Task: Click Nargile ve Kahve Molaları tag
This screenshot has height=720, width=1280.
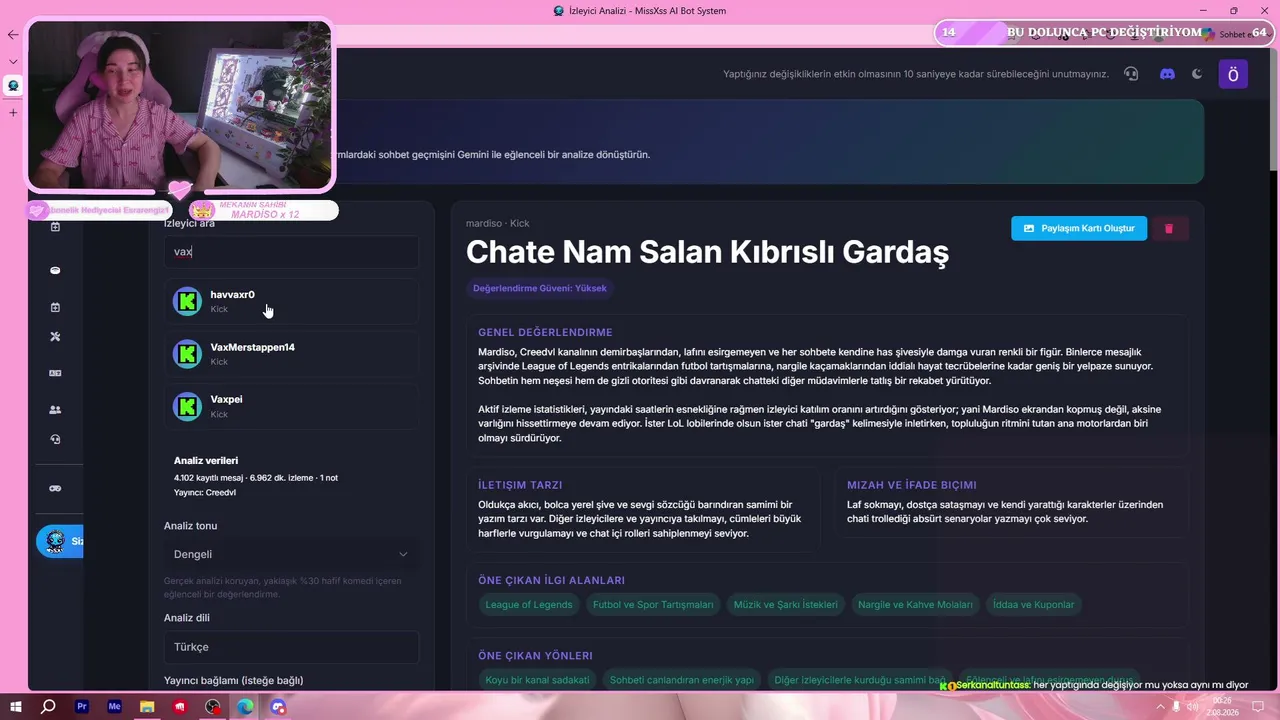Action: click(x=915, y=604)
